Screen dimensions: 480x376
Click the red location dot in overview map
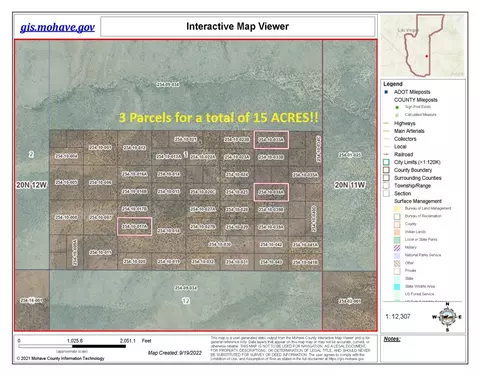tap(427, 56)
